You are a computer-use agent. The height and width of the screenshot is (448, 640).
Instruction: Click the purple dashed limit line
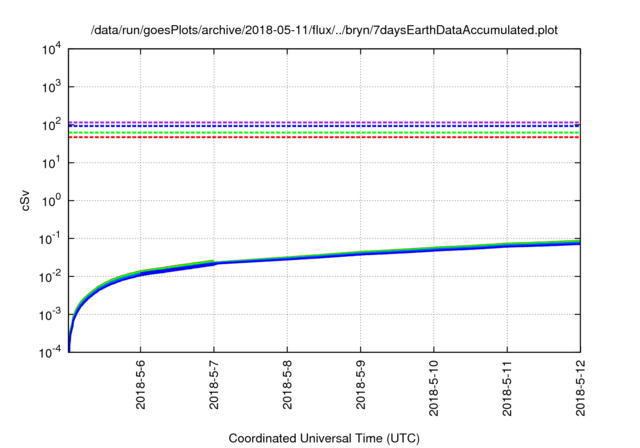pyautogui.click(x=324, y=122)
